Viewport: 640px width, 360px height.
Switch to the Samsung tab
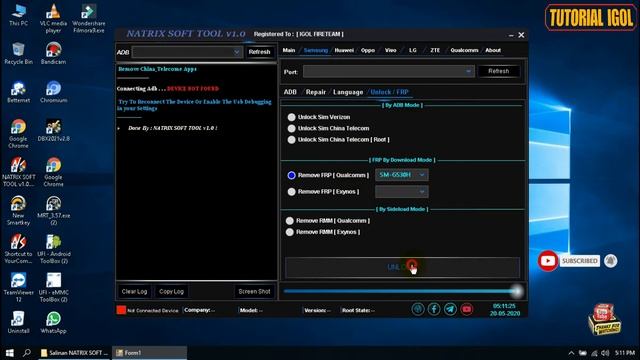tap(316, 50)
